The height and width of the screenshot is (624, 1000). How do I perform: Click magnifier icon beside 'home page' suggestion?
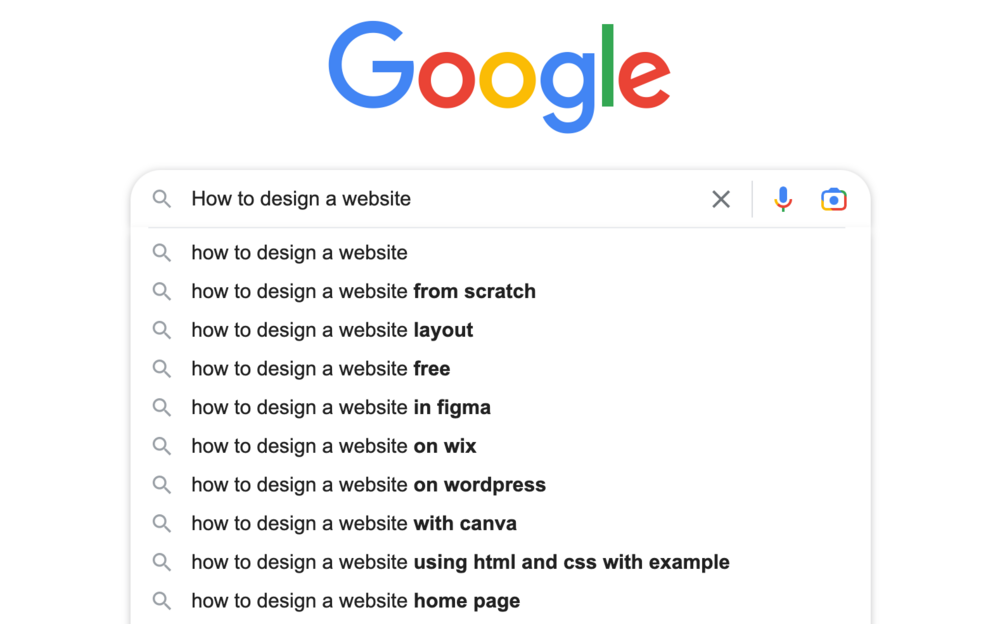pyautogui.click(x=162, y=601)
